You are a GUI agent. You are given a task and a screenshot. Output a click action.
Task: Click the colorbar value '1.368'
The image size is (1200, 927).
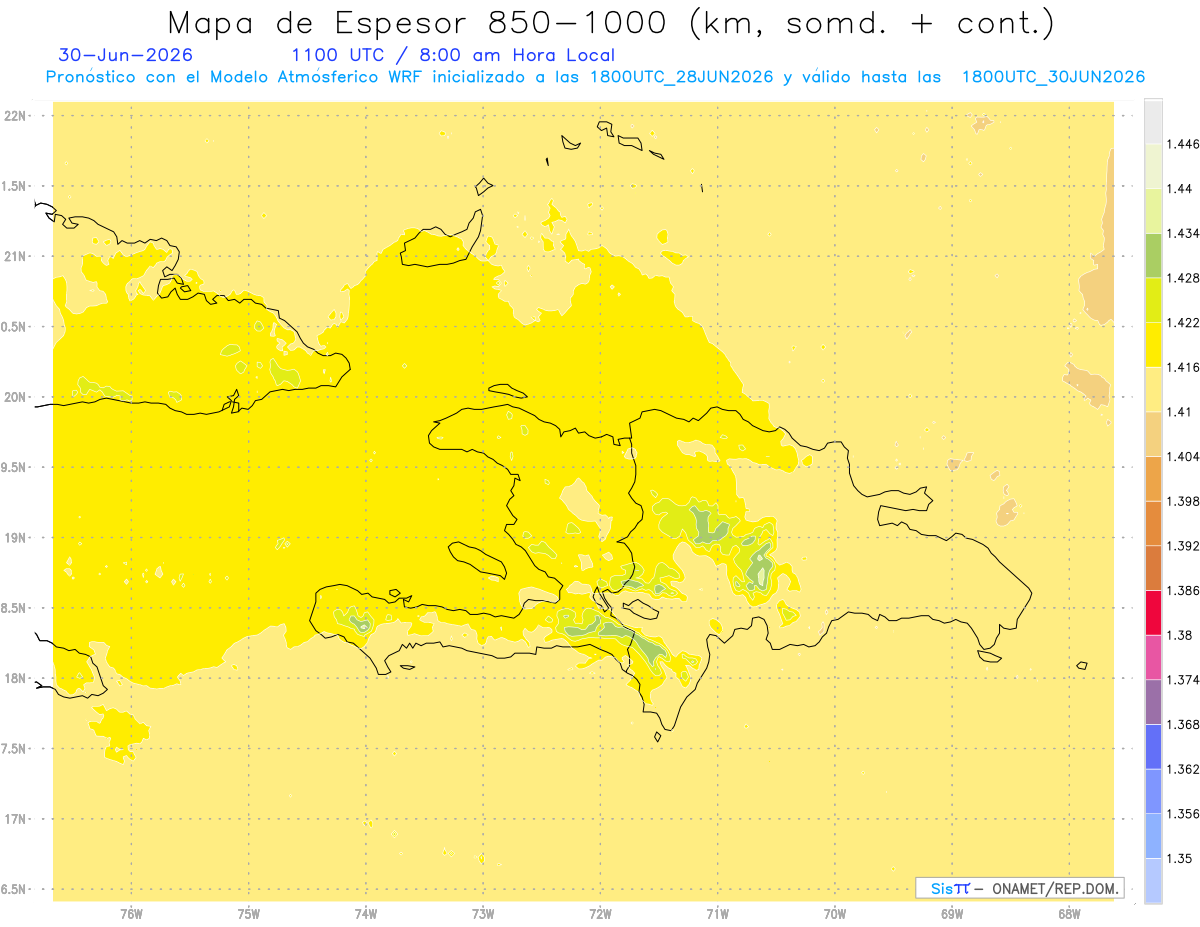point(1184,724)
